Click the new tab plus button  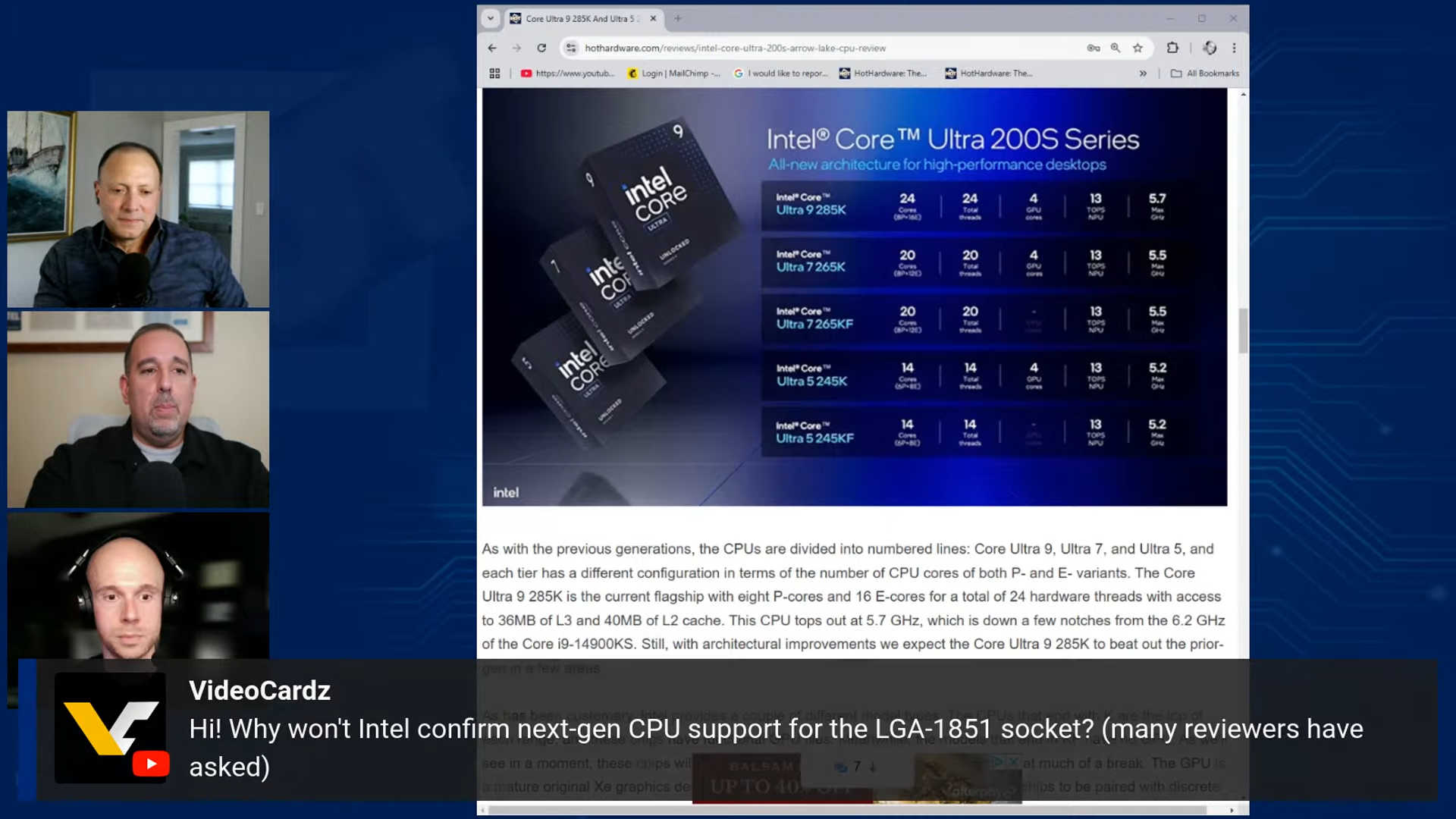(678, 18)
